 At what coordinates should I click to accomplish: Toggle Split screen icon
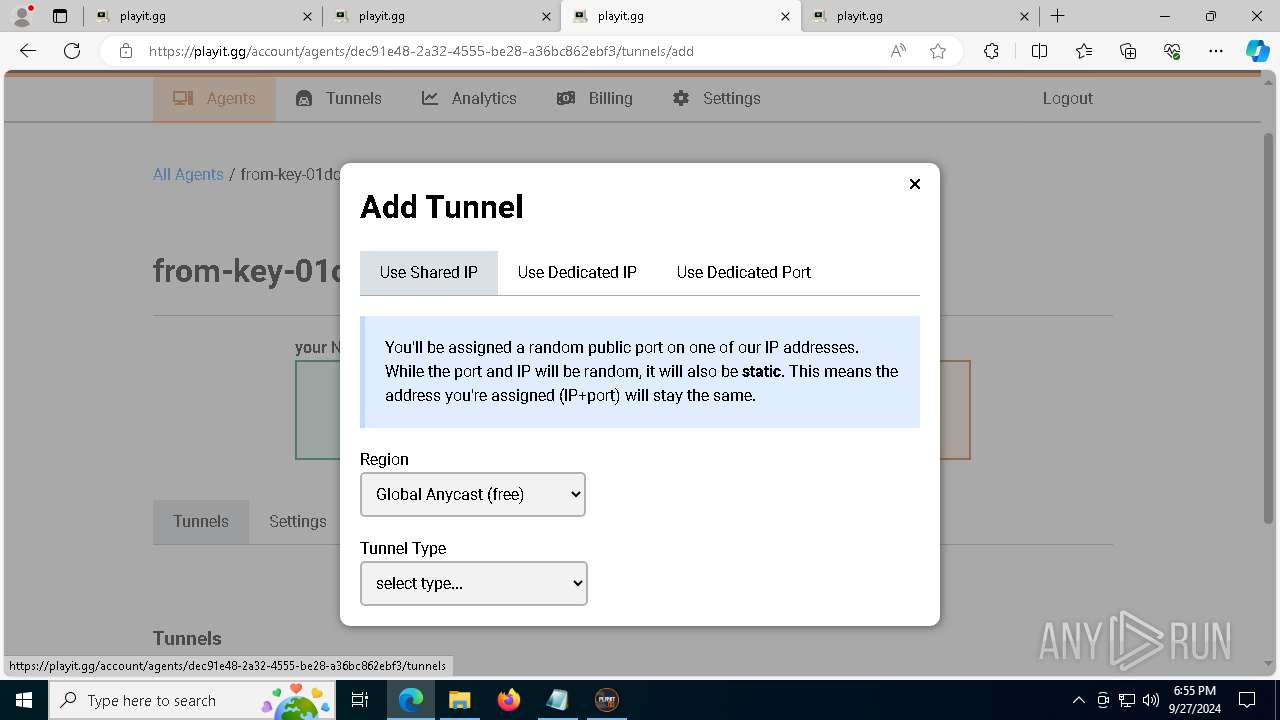[x=1039, y=51]
